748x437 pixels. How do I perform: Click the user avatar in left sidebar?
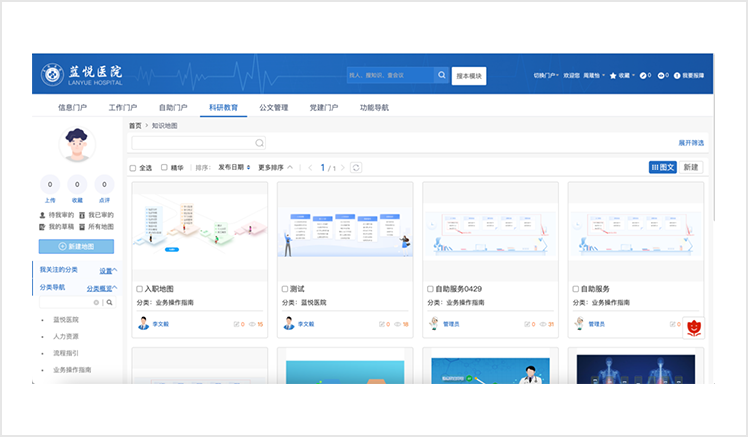[76, 145]
